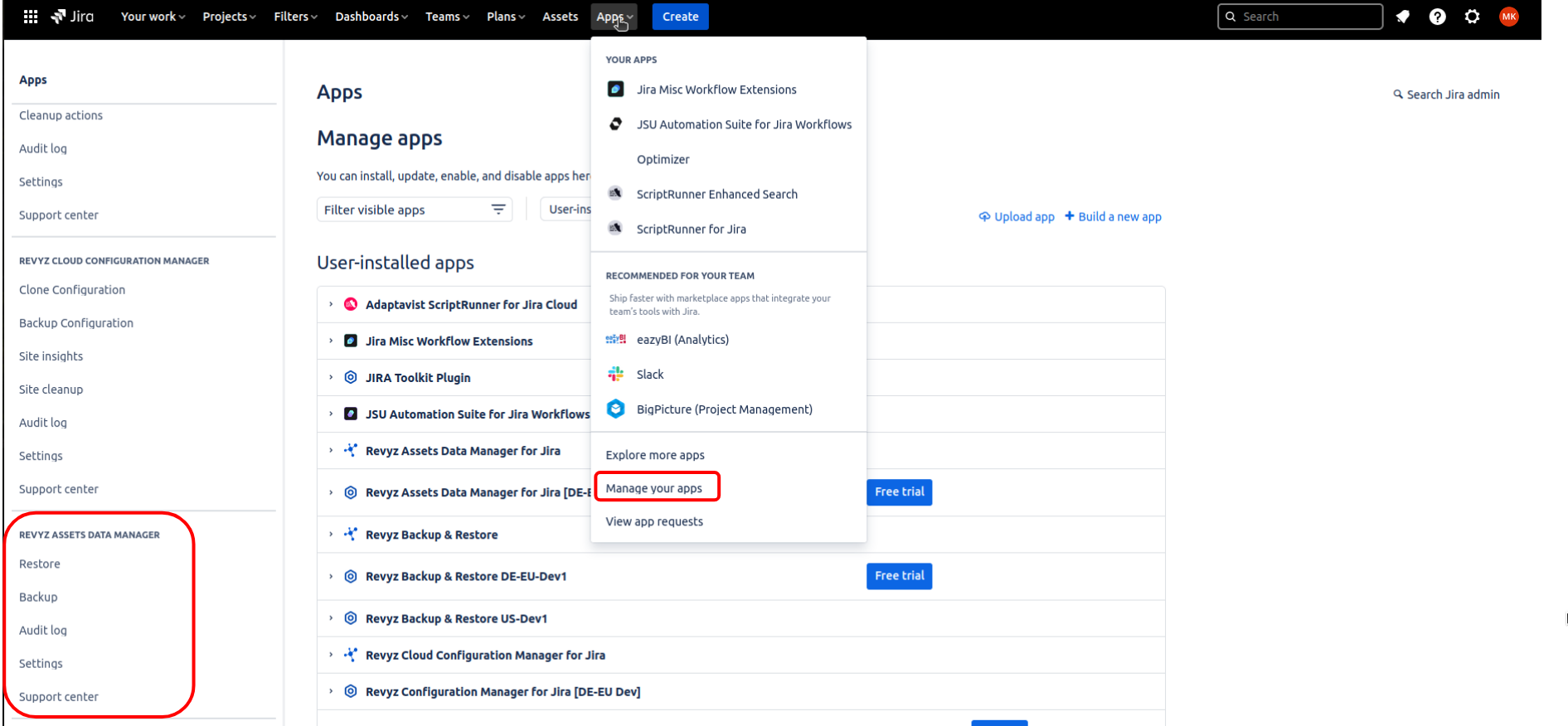1568x726 pixels.
Task: Open the settings gear icon
Action: pos(1473,17)
